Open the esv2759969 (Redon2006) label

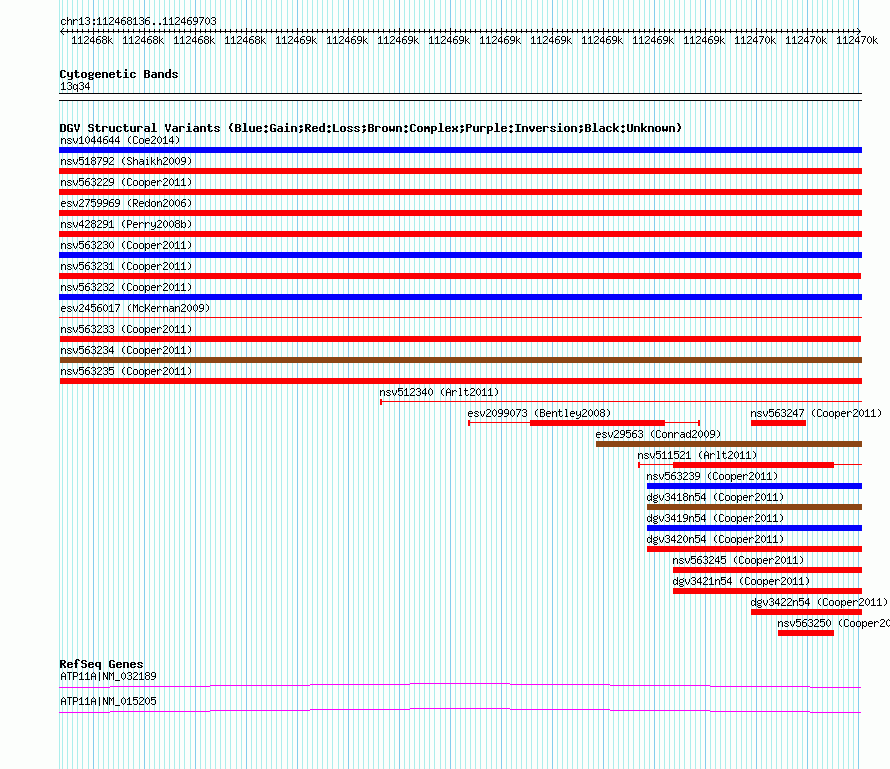126,203
